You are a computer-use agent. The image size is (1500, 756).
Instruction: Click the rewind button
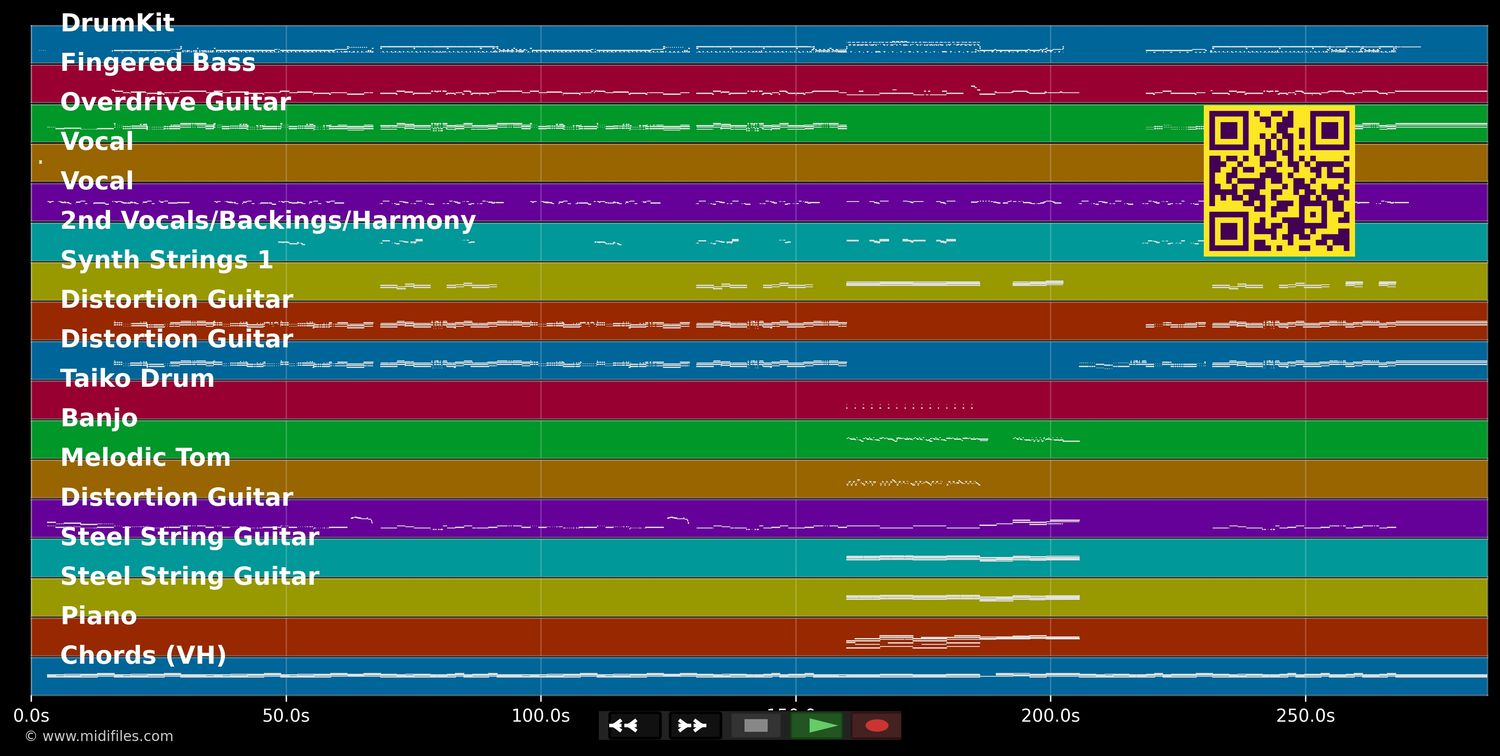[634, 725]
